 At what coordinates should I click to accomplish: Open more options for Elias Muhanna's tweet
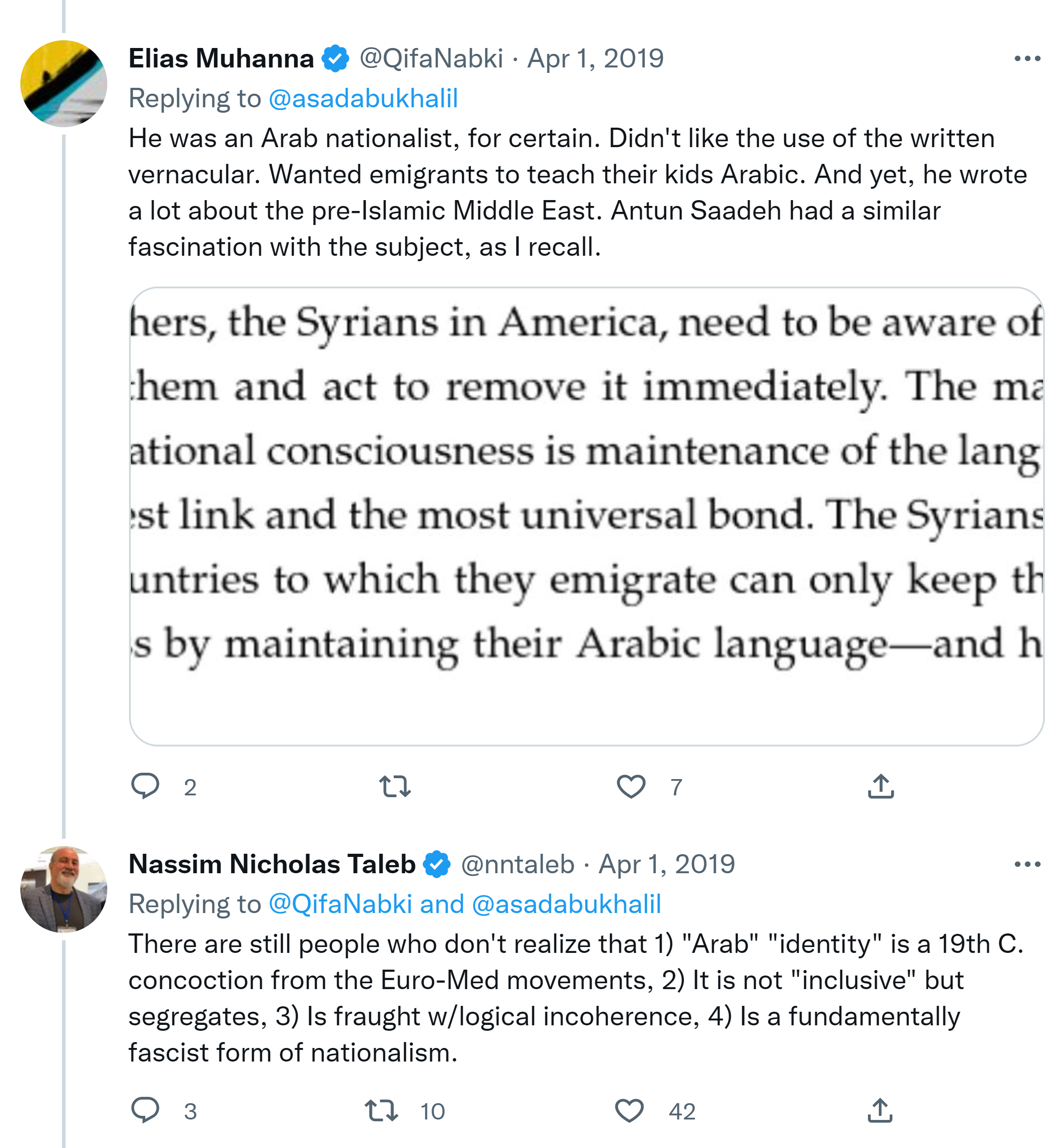[x=1027, y=59]
